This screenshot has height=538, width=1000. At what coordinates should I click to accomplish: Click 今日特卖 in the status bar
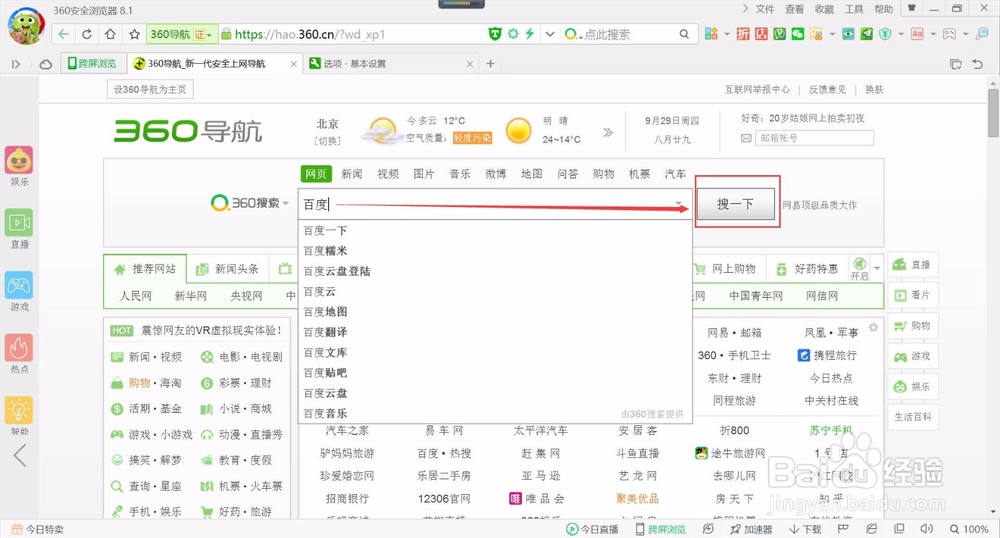coord(37,529)
